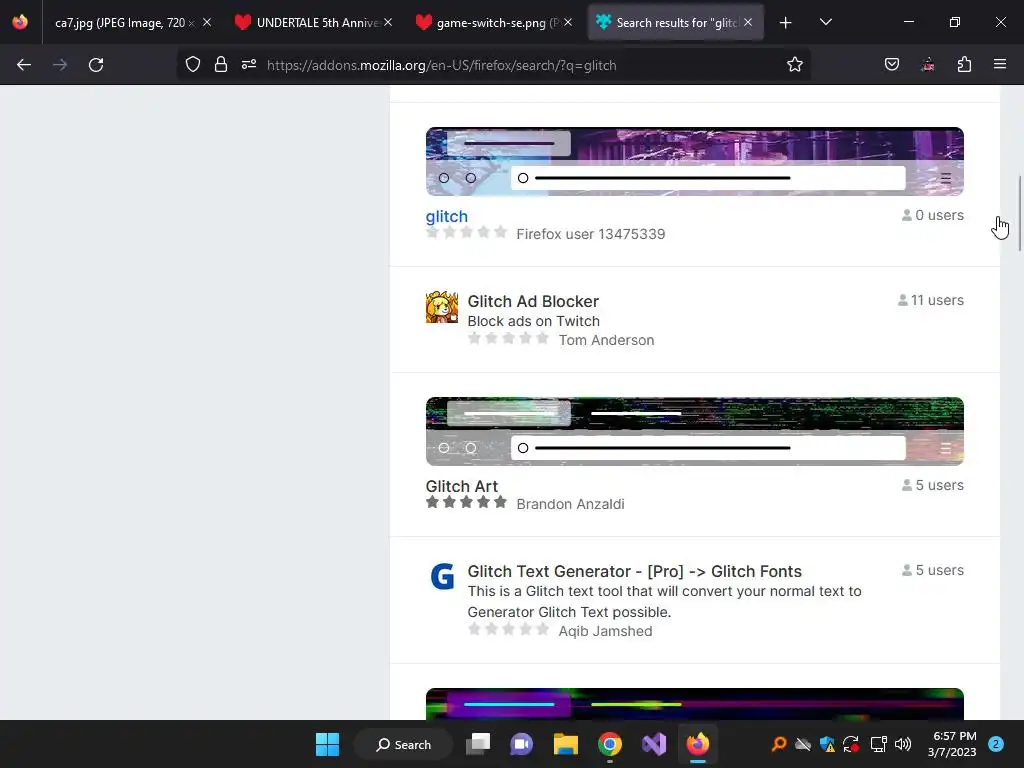The image size is (1024, 768).
Task: Click the 11 users count
Action: pos(931,300)
